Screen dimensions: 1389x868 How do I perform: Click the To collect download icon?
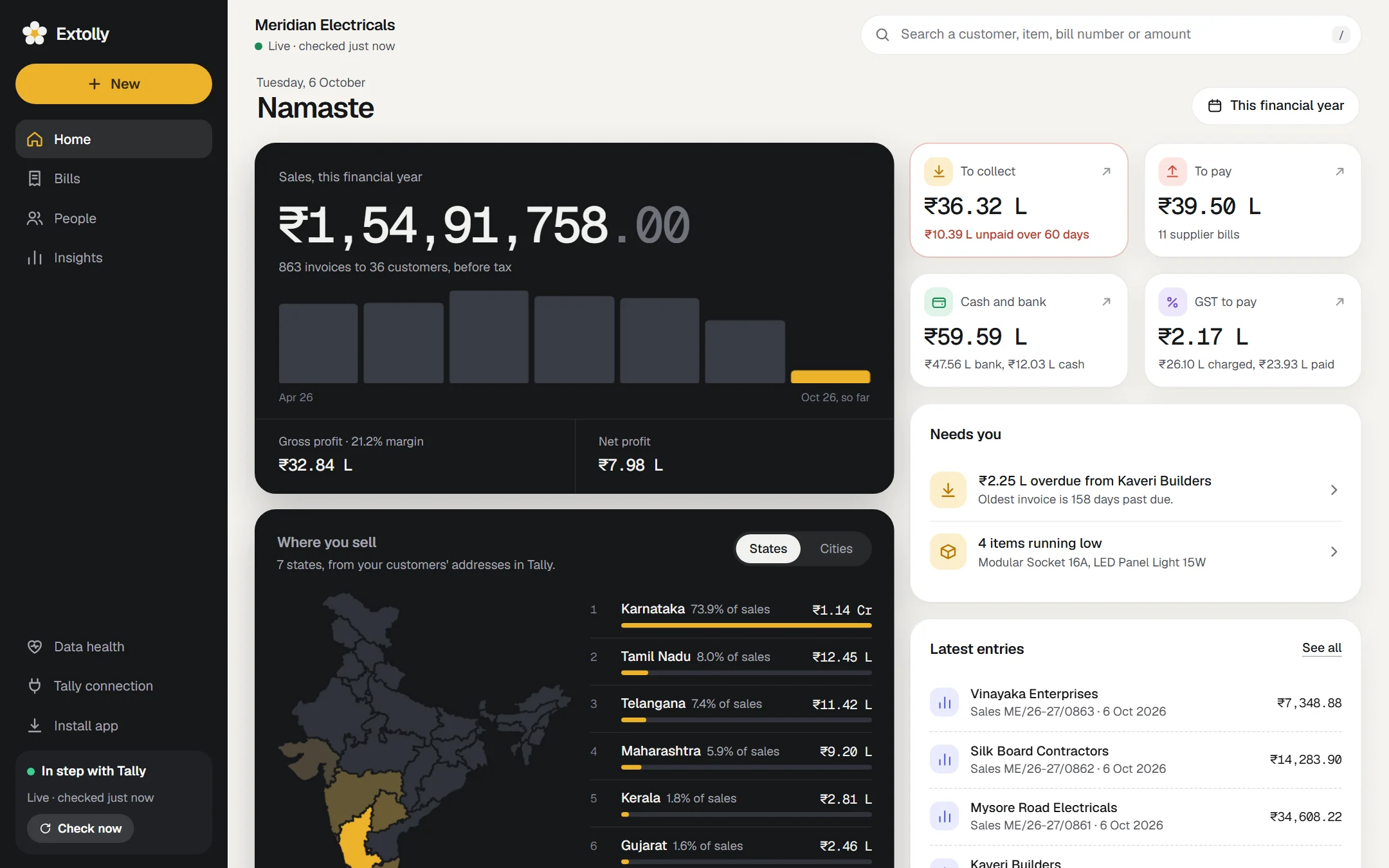tap(938, 172)
